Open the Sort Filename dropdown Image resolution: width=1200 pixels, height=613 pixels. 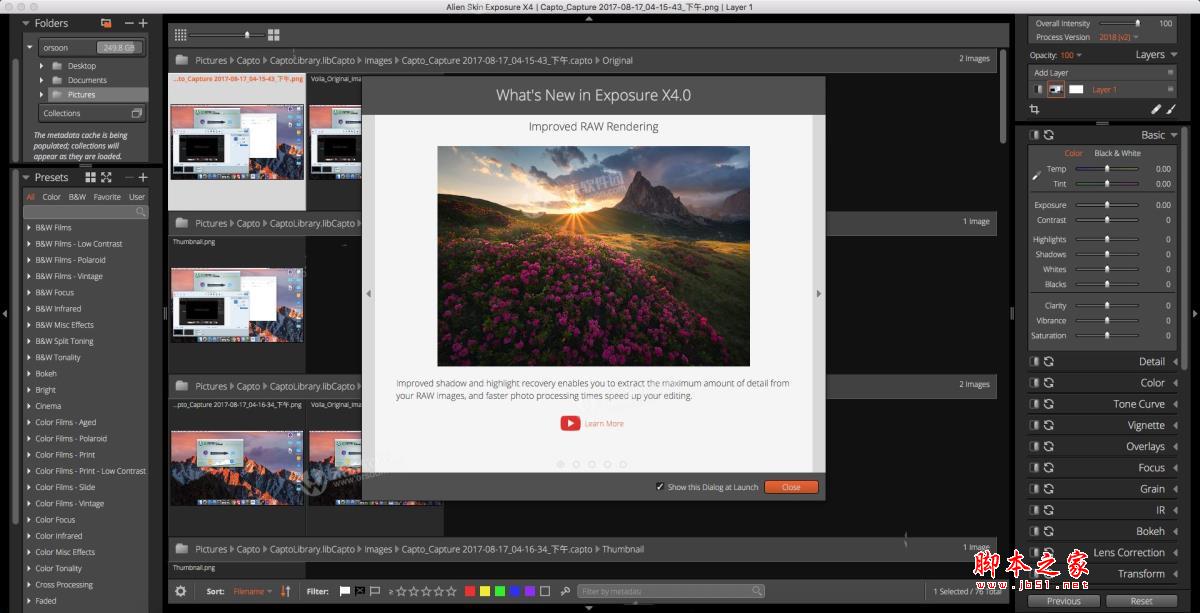(252, 591)
